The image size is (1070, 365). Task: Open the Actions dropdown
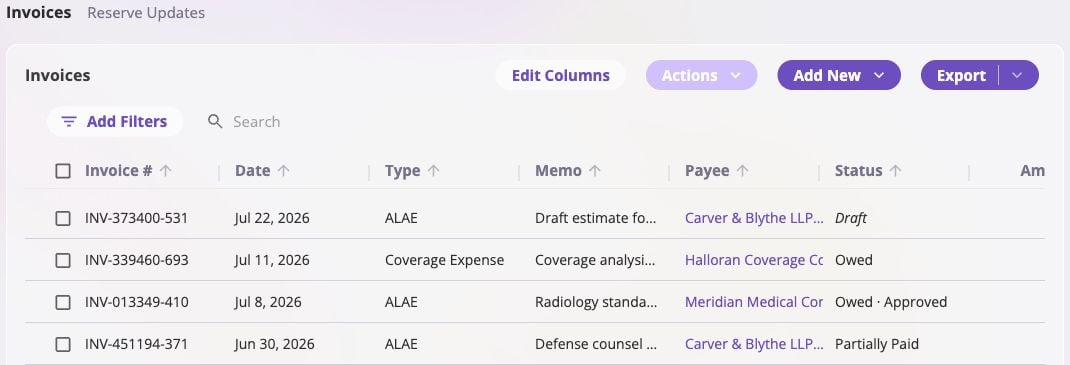coord(702,75)
